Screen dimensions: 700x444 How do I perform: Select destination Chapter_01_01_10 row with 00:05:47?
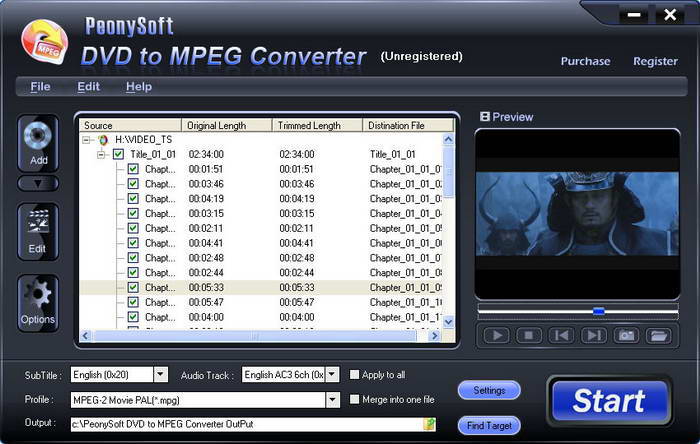click(261, 303)
